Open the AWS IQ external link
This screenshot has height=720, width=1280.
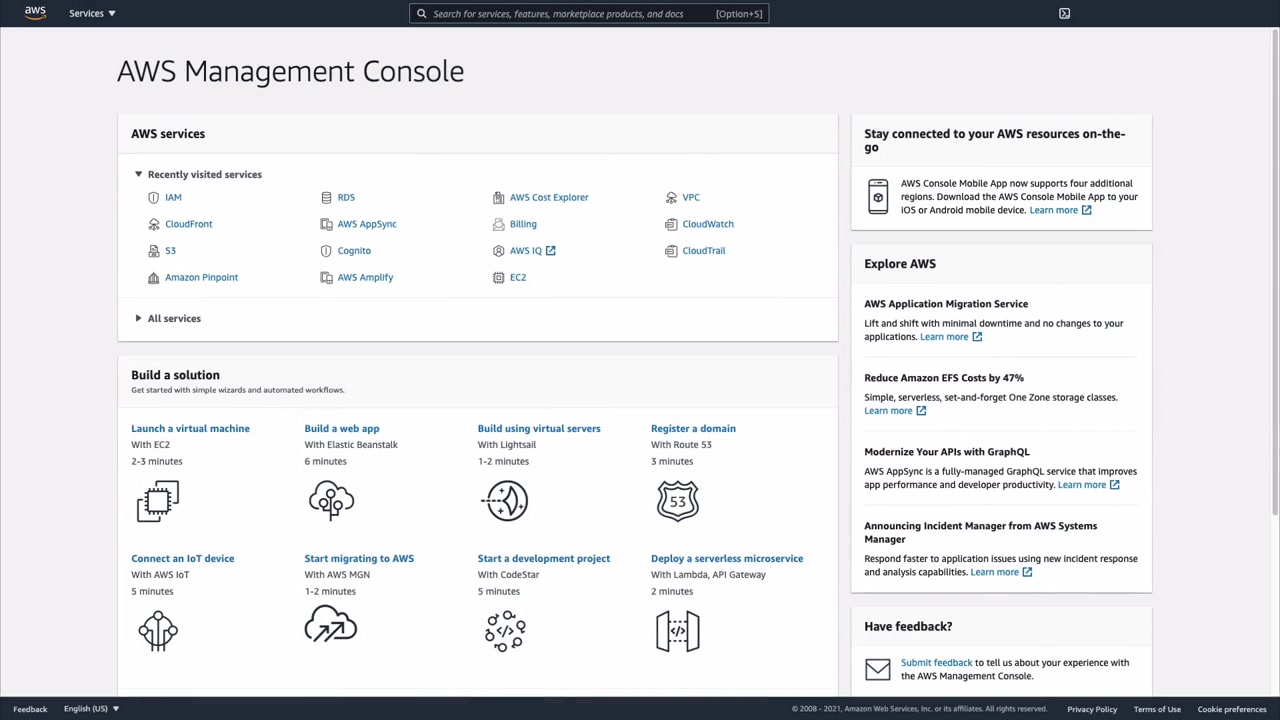pos(532,251)
